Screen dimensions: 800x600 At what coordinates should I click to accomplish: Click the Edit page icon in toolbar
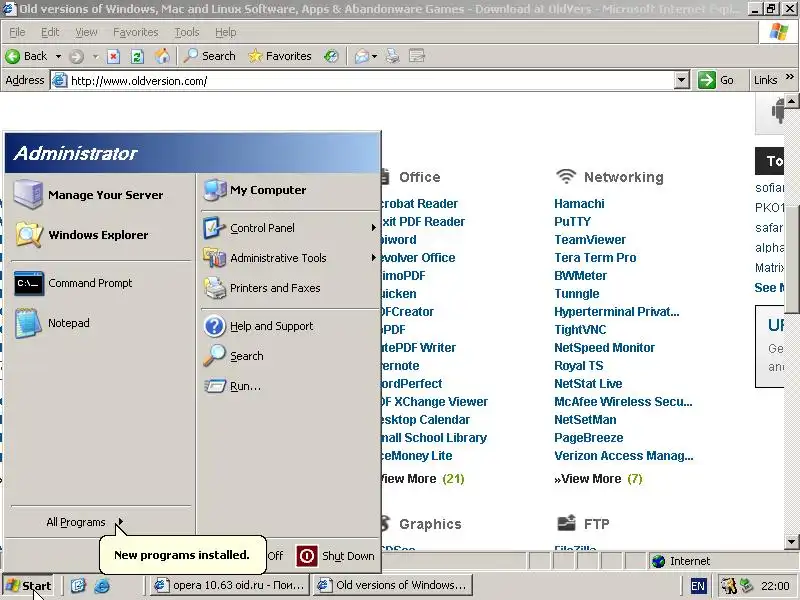tap(417, 56)
